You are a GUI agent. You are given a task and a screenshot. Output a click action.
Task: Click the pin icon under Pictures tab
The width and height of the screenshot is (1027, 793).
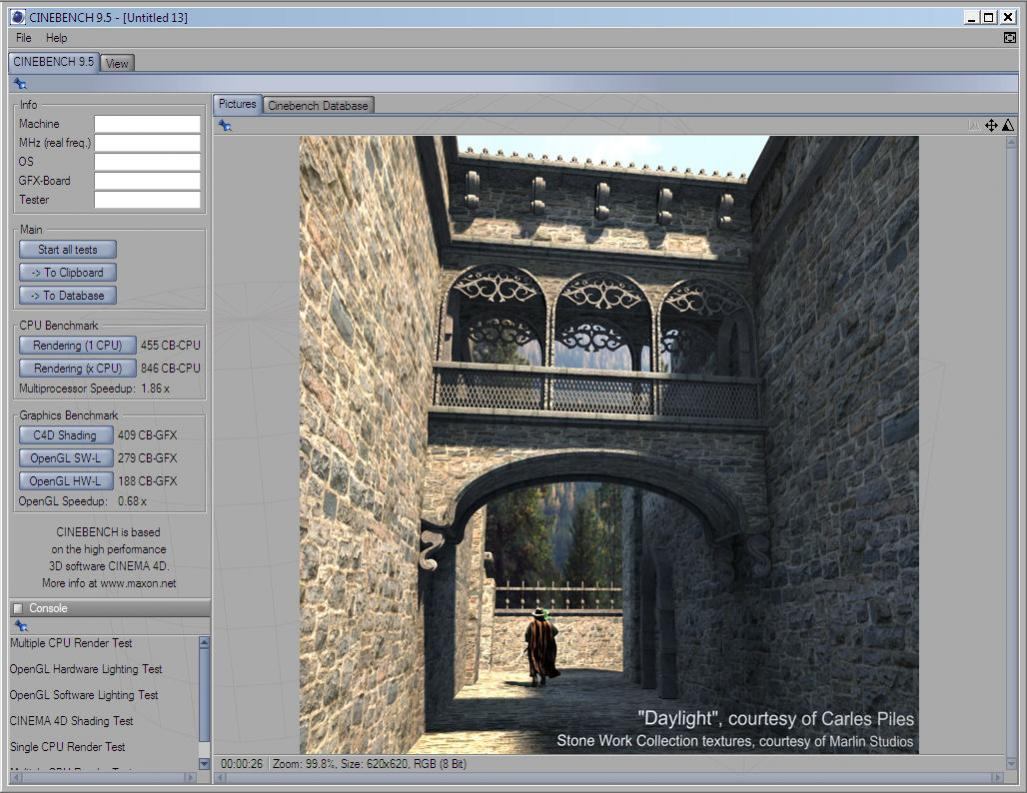225,126
